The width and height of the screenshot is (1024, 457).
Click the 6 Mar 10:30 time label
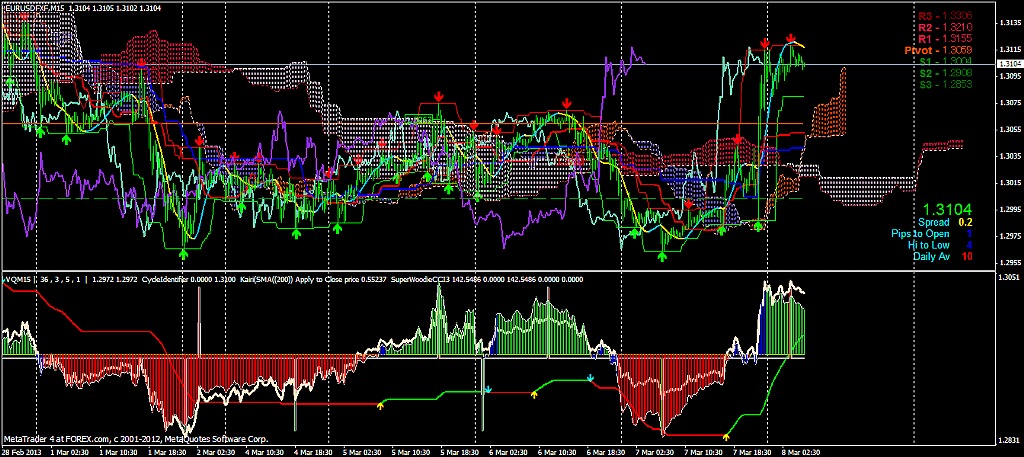tap(555, 451)
